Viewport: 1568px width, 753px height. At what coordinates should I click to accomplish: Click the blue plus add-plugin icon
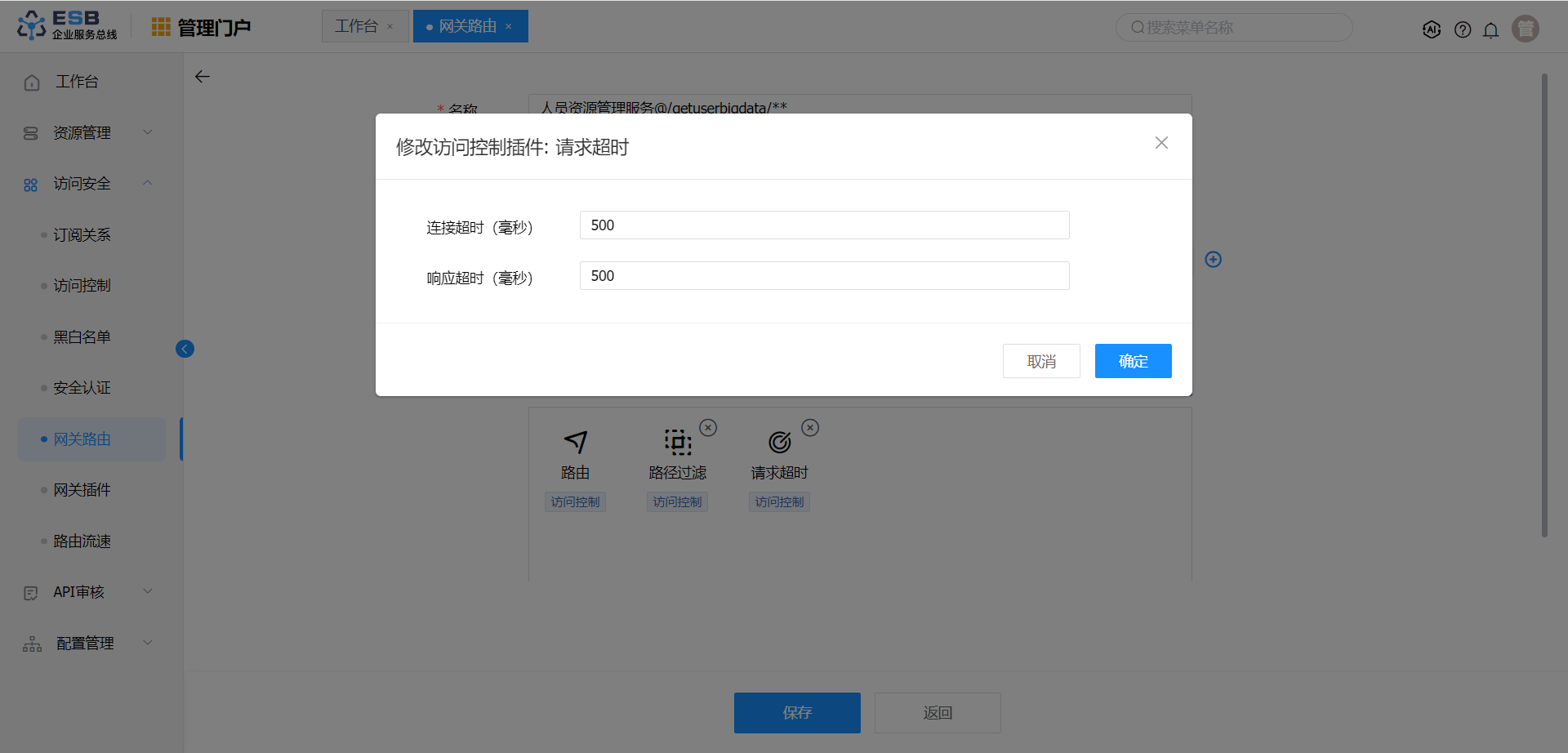point(1214,259)
